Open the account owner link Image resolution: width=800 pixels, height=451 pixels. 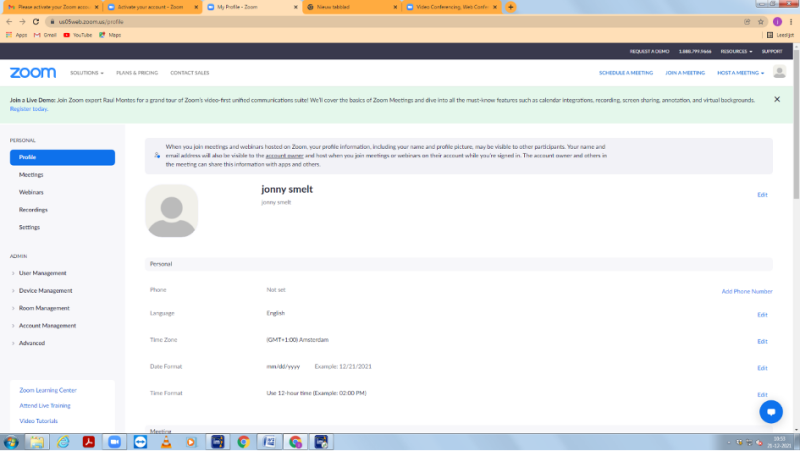tap(284, 156)
